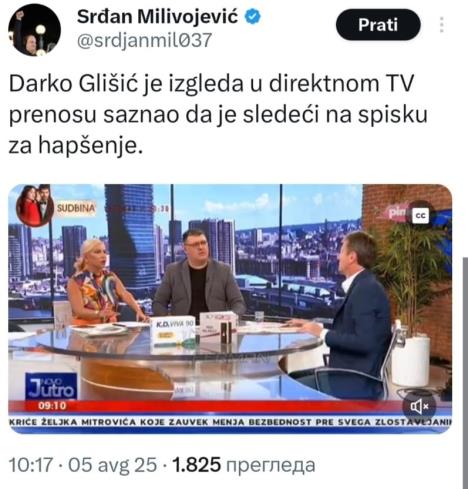Select the tweet text about Darko Glišić
The height and width of the screenshot is (489, 468).
218,114
